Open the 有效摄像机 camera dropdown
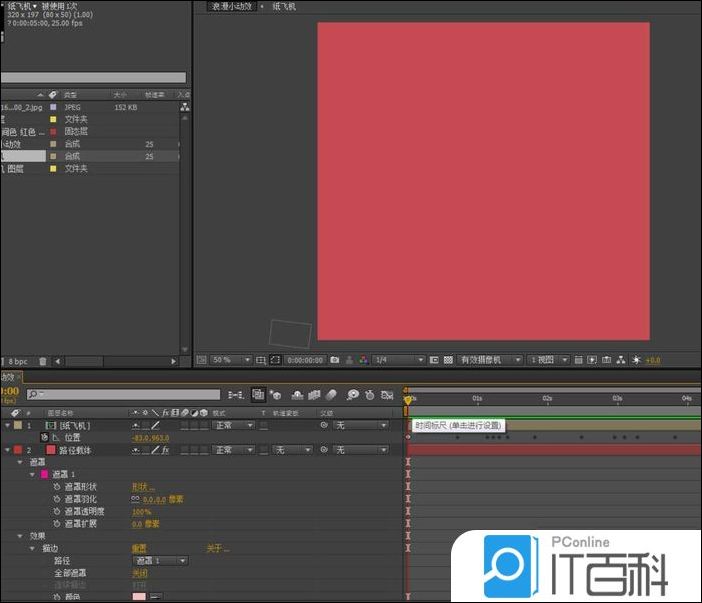702x603 pixels. [x=490, y=360]
